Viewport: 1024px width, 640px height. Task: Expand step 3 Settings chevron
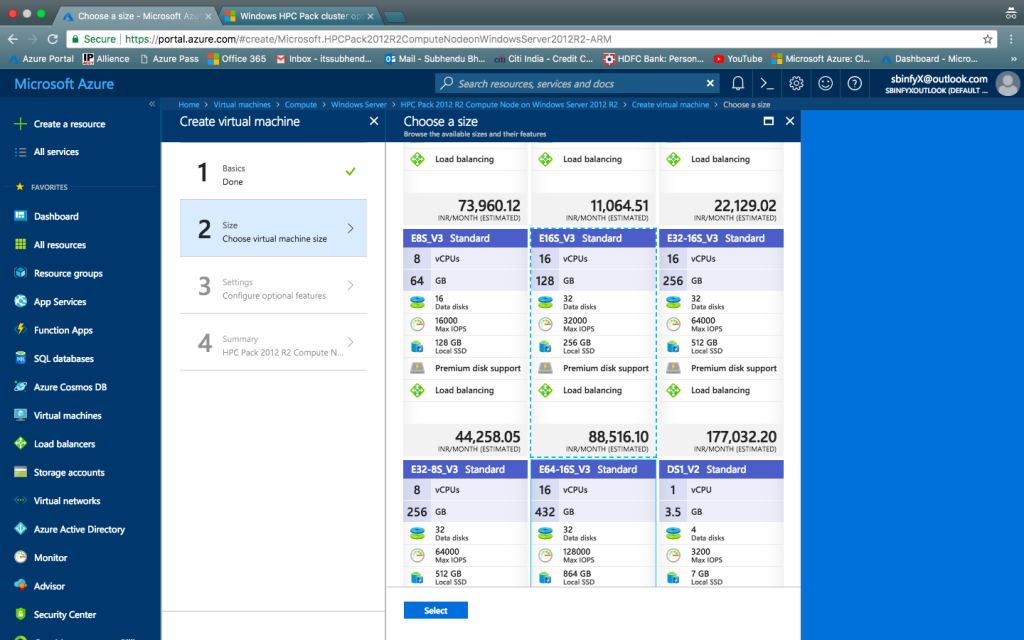(x=351, y=285)
